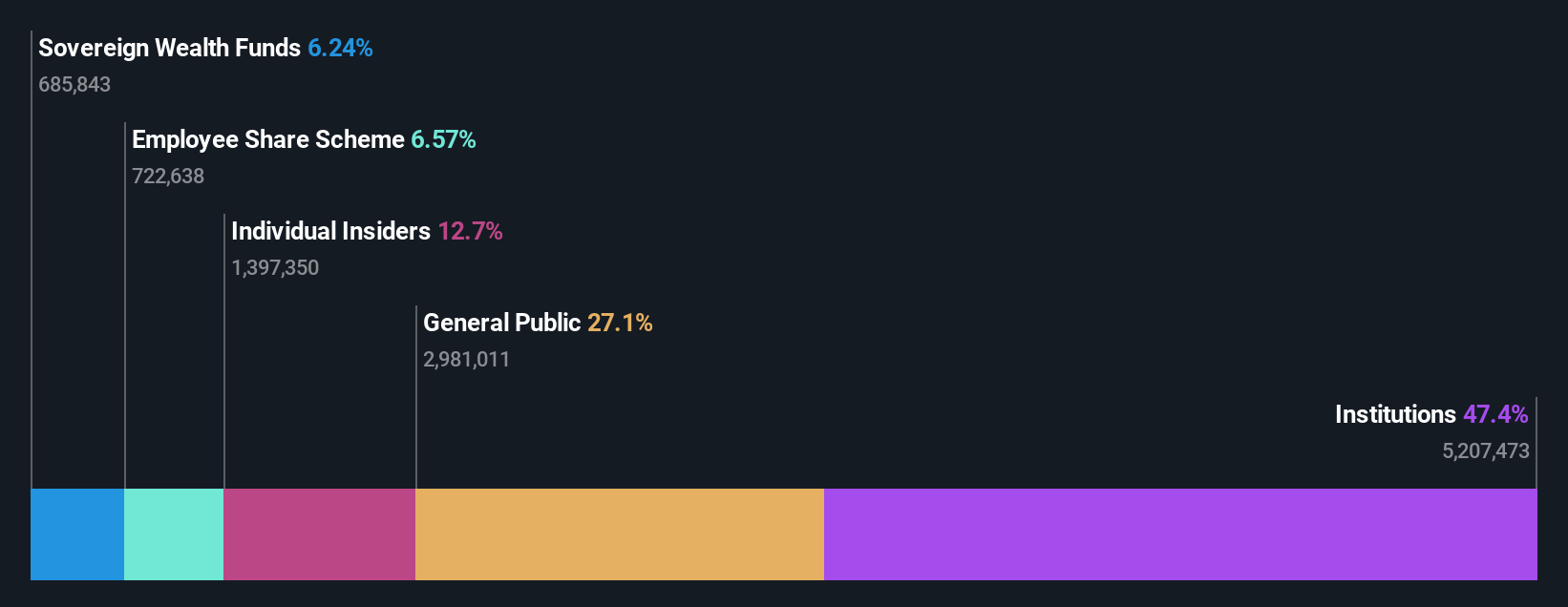Image resolution: width=1568 pixels, height=607 pixels.
Task: Select the teal Employee Share Scheme segment
Action: pos(174,534)
